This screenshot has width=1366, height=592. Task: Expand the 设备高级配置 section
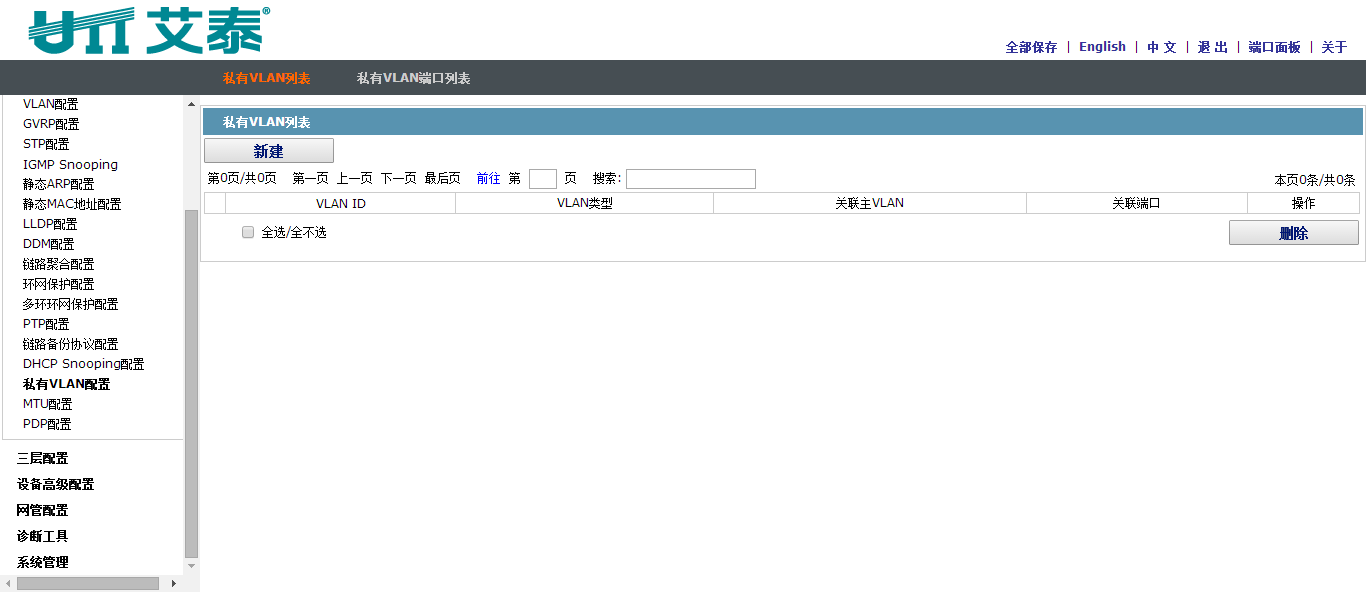54,483
